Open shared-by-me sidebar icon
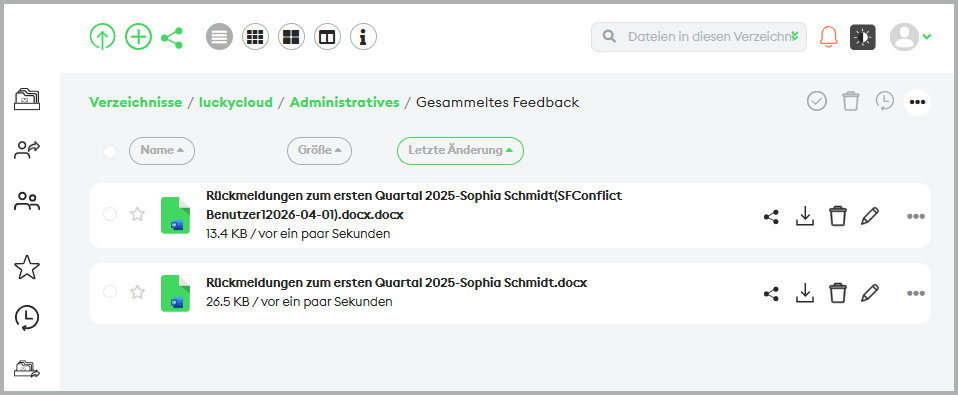Screen dimensions: 958x395 (x=27, y=150)
